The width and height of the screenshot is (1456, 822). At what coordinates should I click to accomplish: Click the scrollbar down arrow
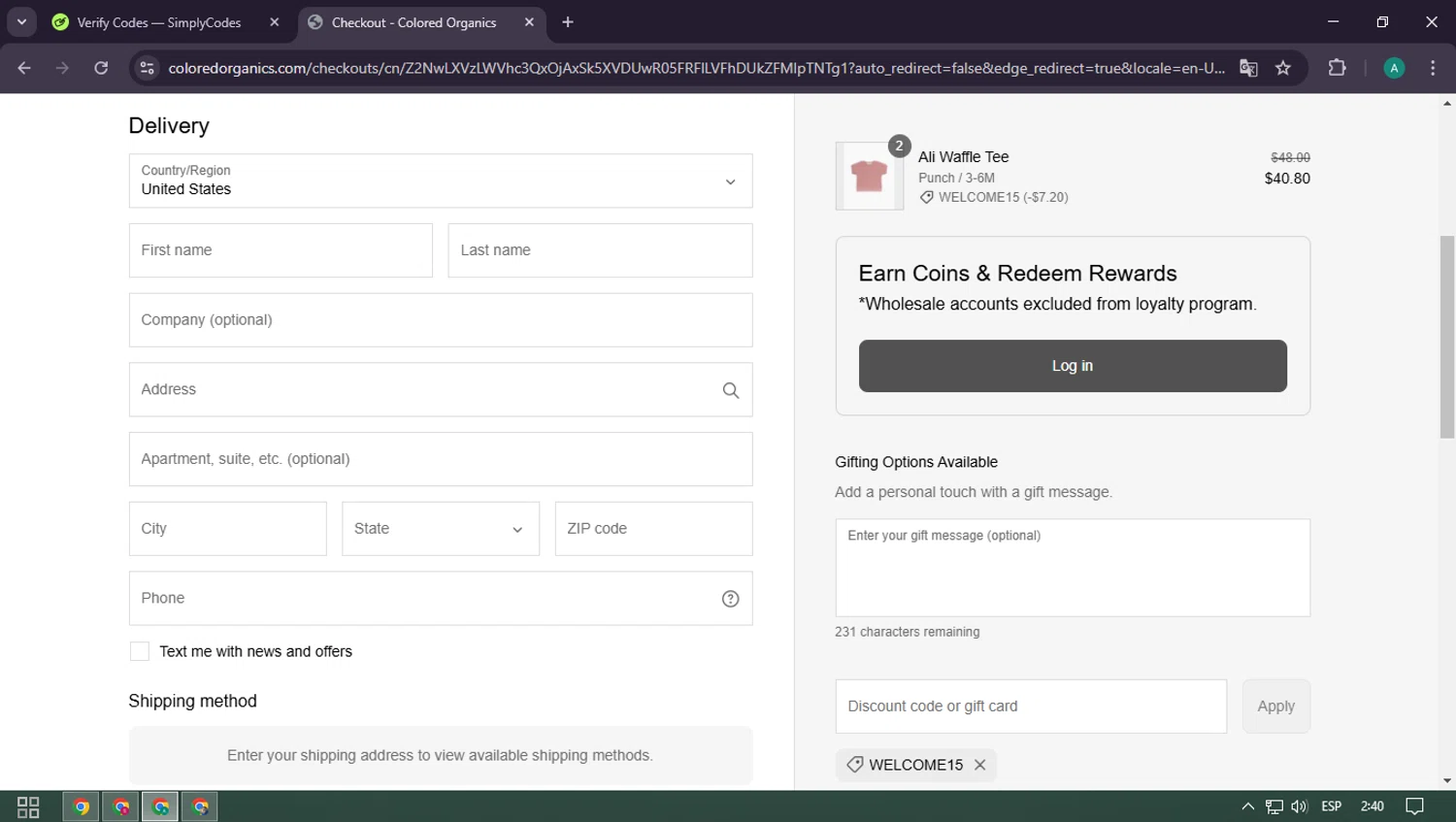point(1447,780)
